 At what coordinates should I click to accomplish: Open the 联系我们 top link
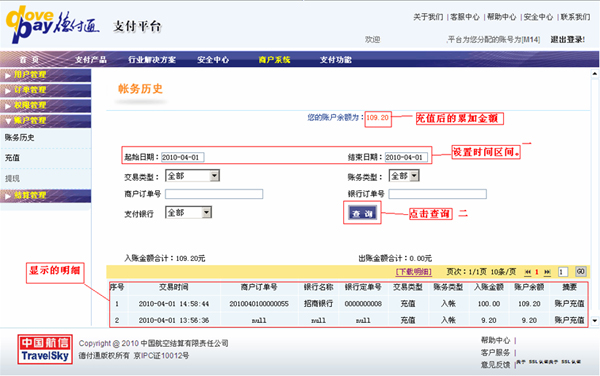click(575, 17)
